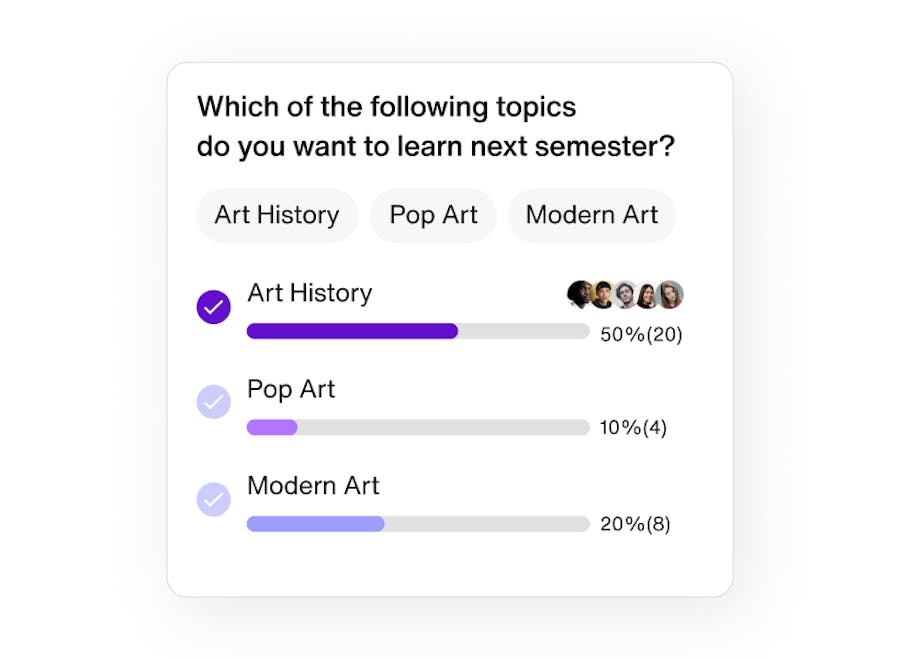Click the purple checkmark icon beside Art History
Screen dimensions: 900x659
coord(213,306)
